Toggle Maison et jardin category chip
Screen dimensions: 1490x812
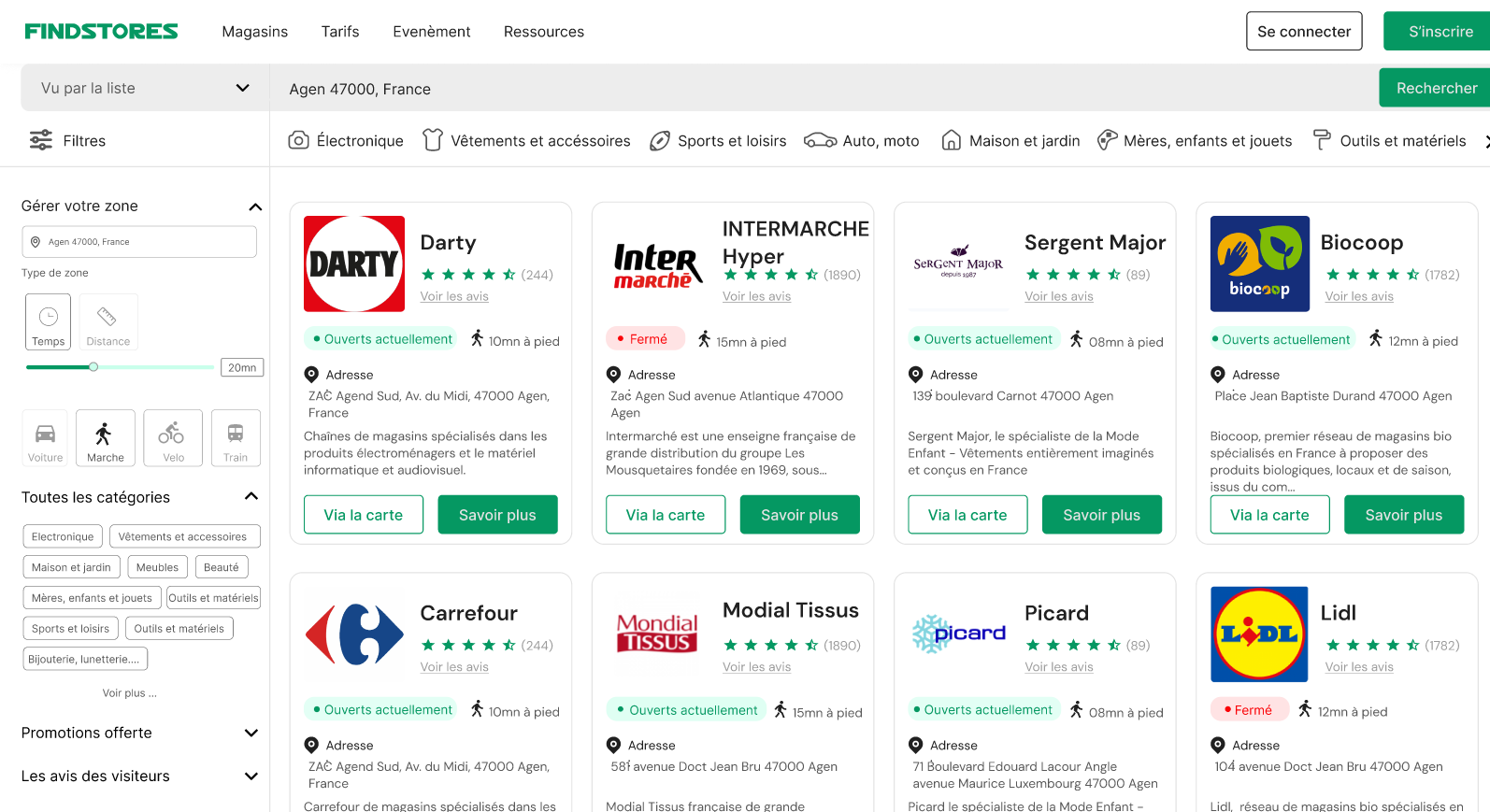(x=71, y=567)
